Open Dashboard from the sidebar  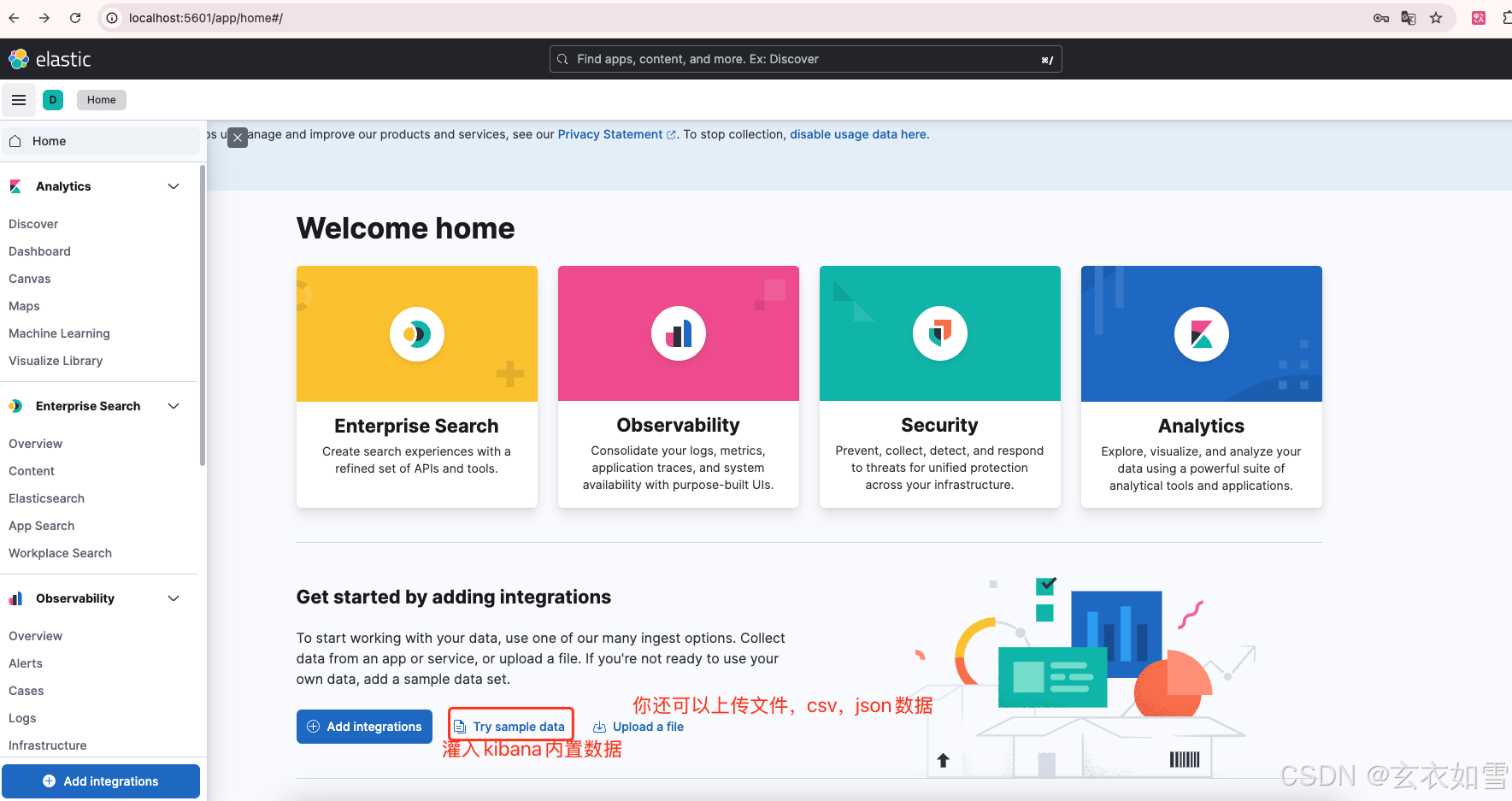(39, 251)
